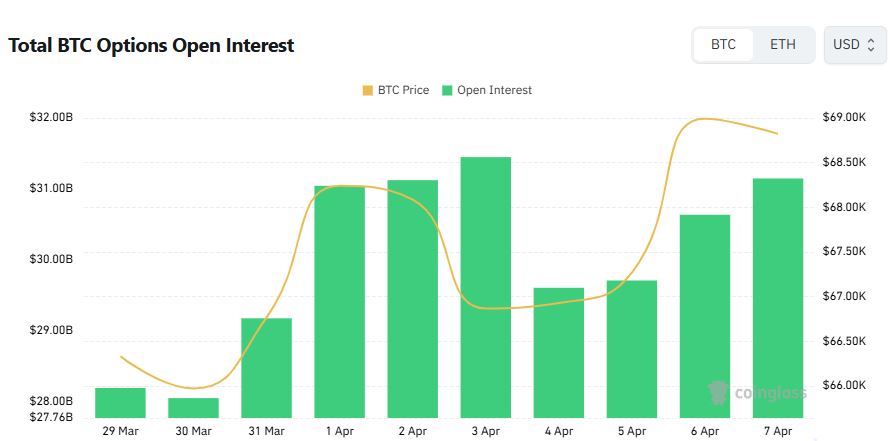Click the coinglass watermark logo icon
Screen dimensions: 894x441
717,392
